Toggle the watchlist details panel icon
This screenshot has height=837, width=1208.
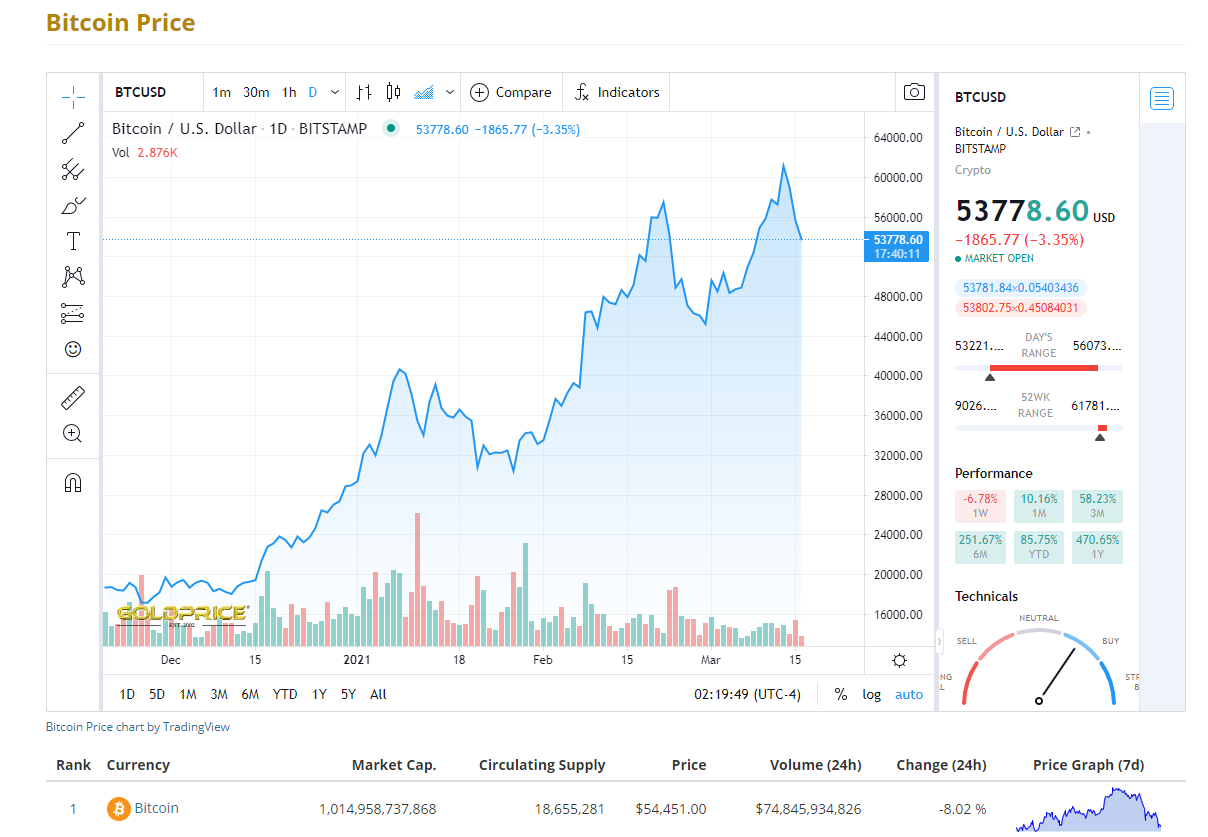pos(1162,98)
